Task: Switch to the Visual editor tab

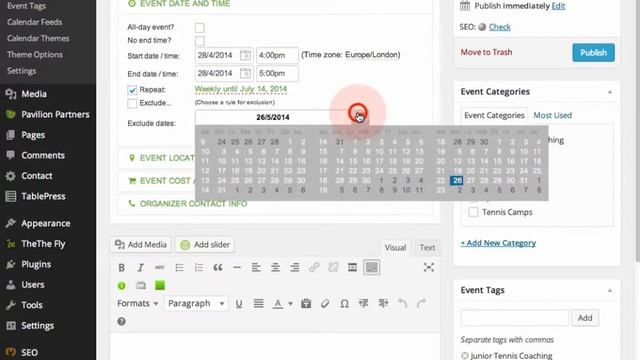Action: click(x=395, y=247)
